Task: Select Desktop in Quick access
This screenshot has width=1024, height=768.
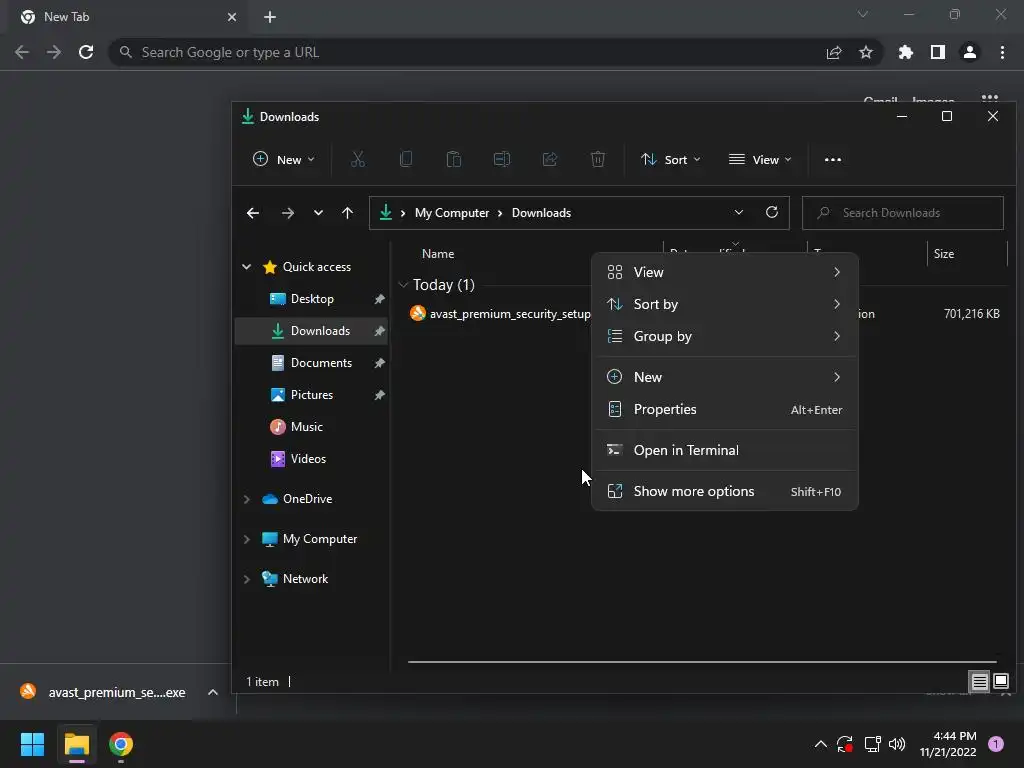Action: pos(312,299)
